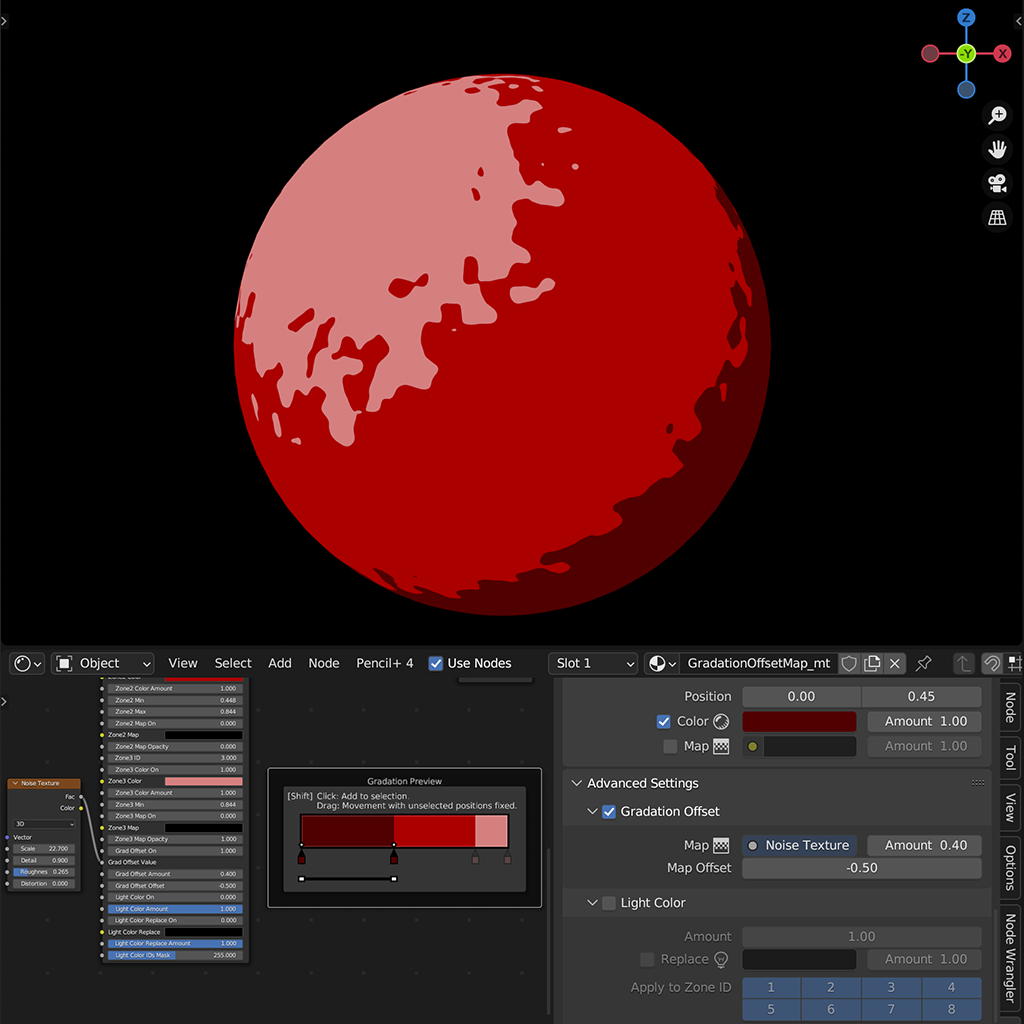The height and width of the screenshot is (1024, 1024).
Task: Open the Slot 1 dropdown
Action: pyautogui.click(x=594, y=663)
